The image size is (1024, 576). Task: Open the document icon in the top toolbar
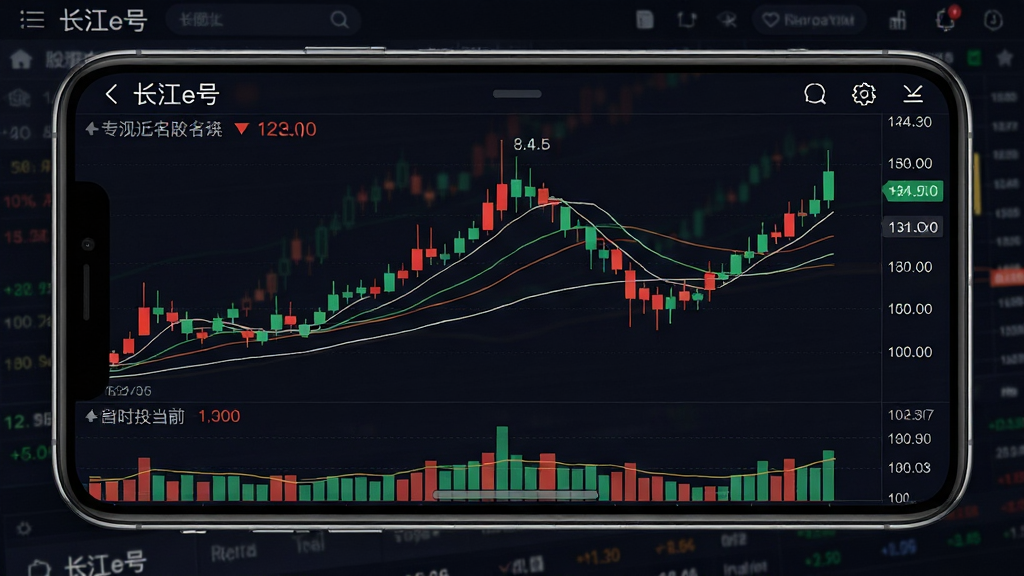pos(645,20)
